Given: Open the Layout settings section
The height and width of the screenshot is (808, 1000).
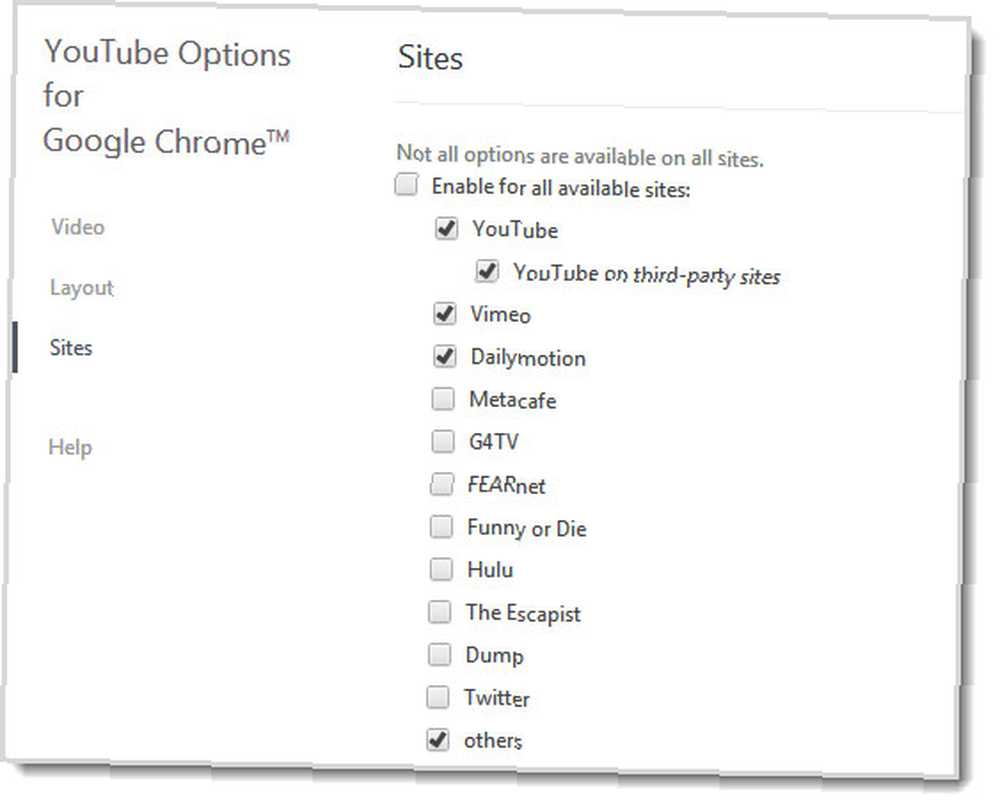Looking at the screenshot, I should click(82, 288).
